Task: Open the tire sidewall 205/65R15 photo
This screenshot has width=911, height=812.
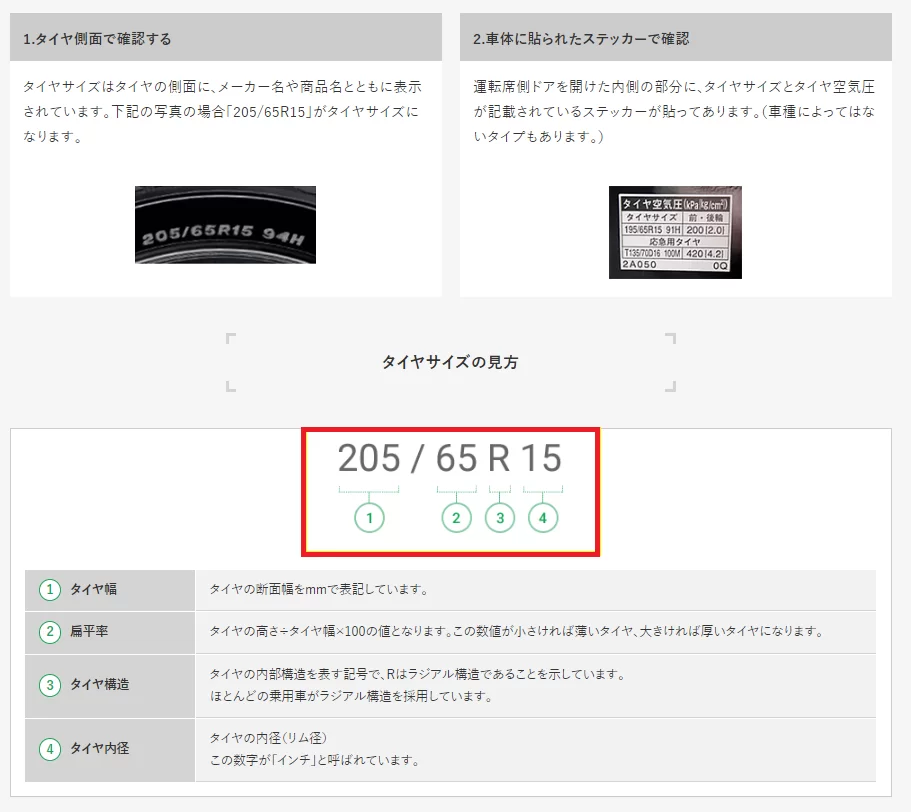Action: tap(225, 225)
